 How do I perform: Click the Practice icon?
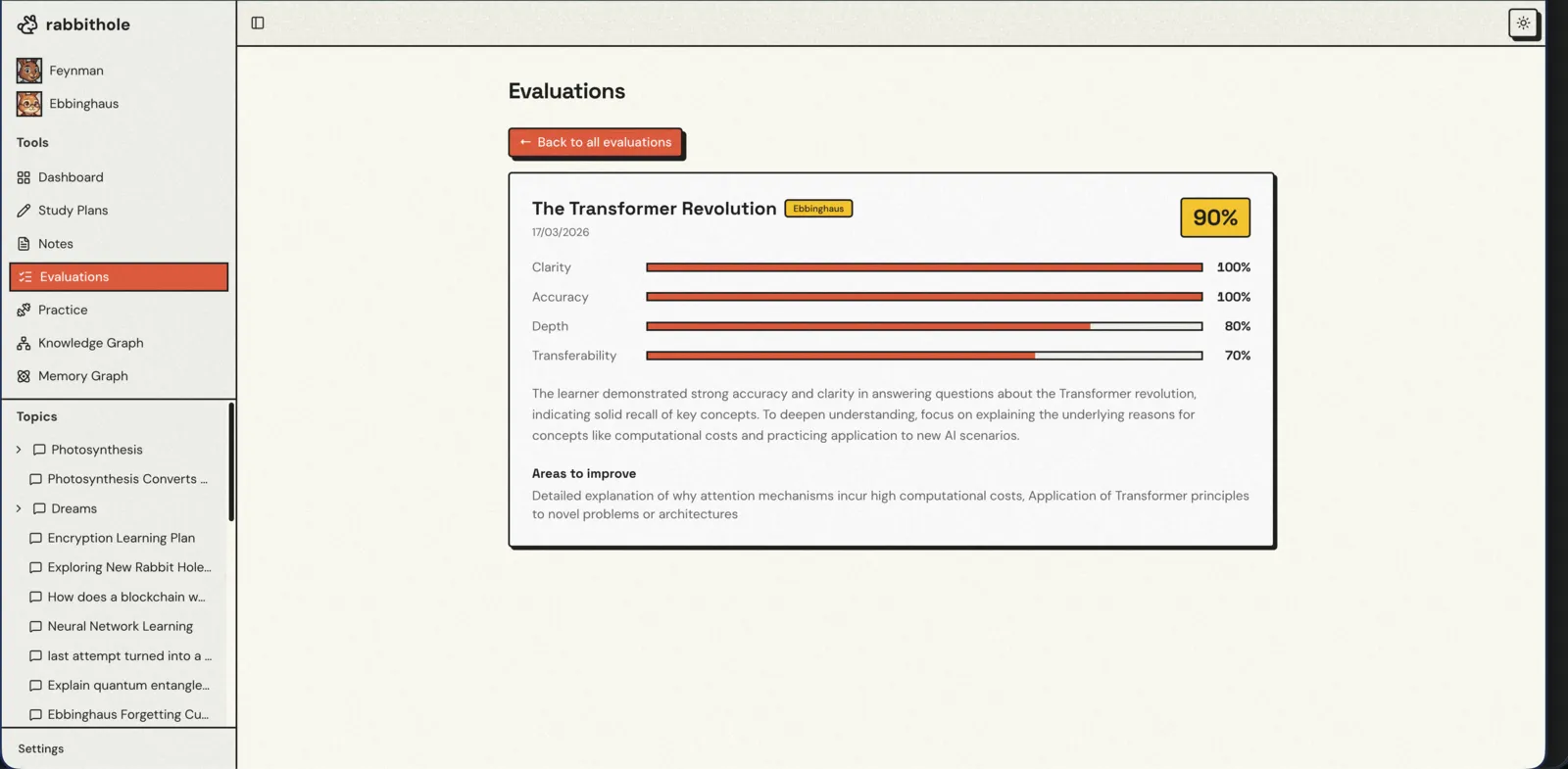[x=24, y=310]
